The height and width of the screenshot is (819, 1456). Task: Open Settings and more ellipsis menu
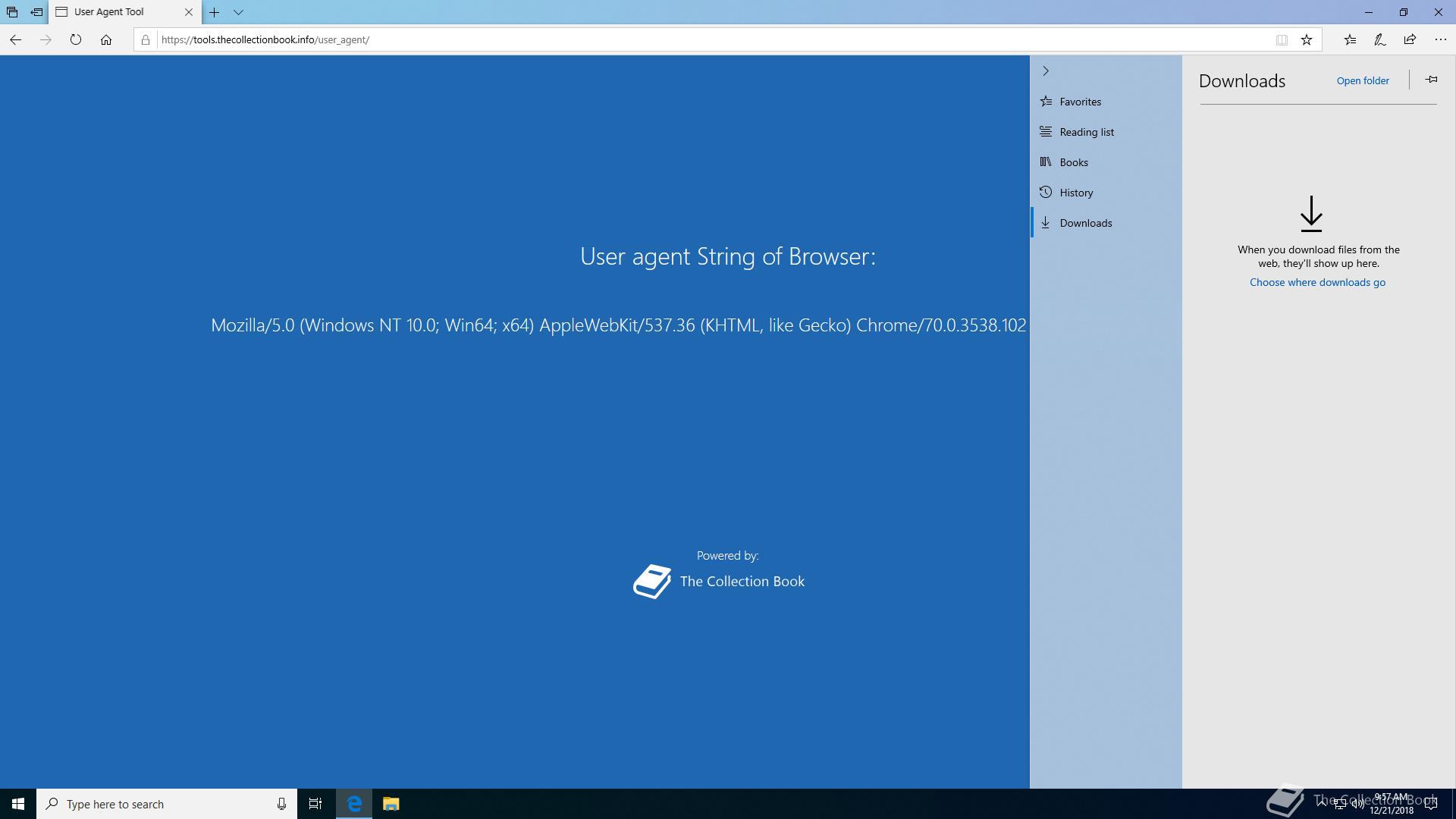(x=1440, y=39)
